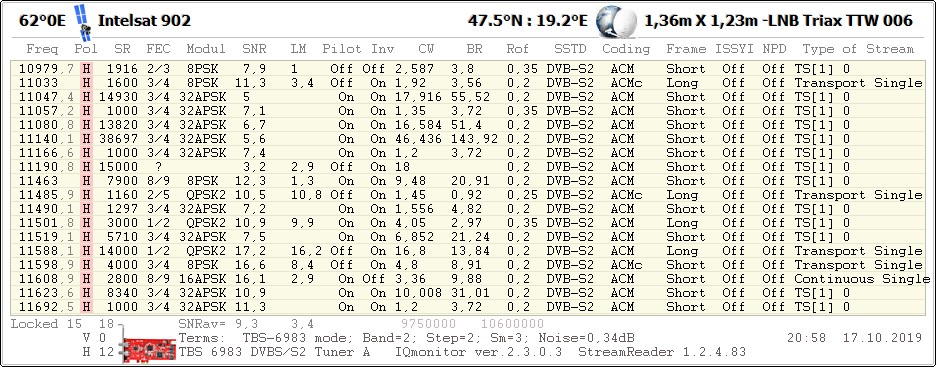Choose the 11190,8 frequency entry
The width and height of the screenshot is (936, 367).
tap(469, 167)
